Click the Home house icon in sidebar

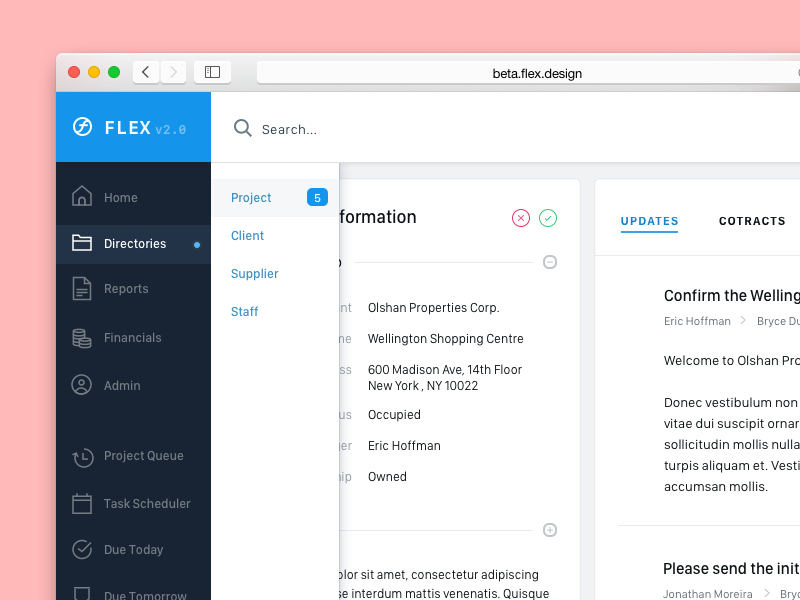(x=82, y=197)
